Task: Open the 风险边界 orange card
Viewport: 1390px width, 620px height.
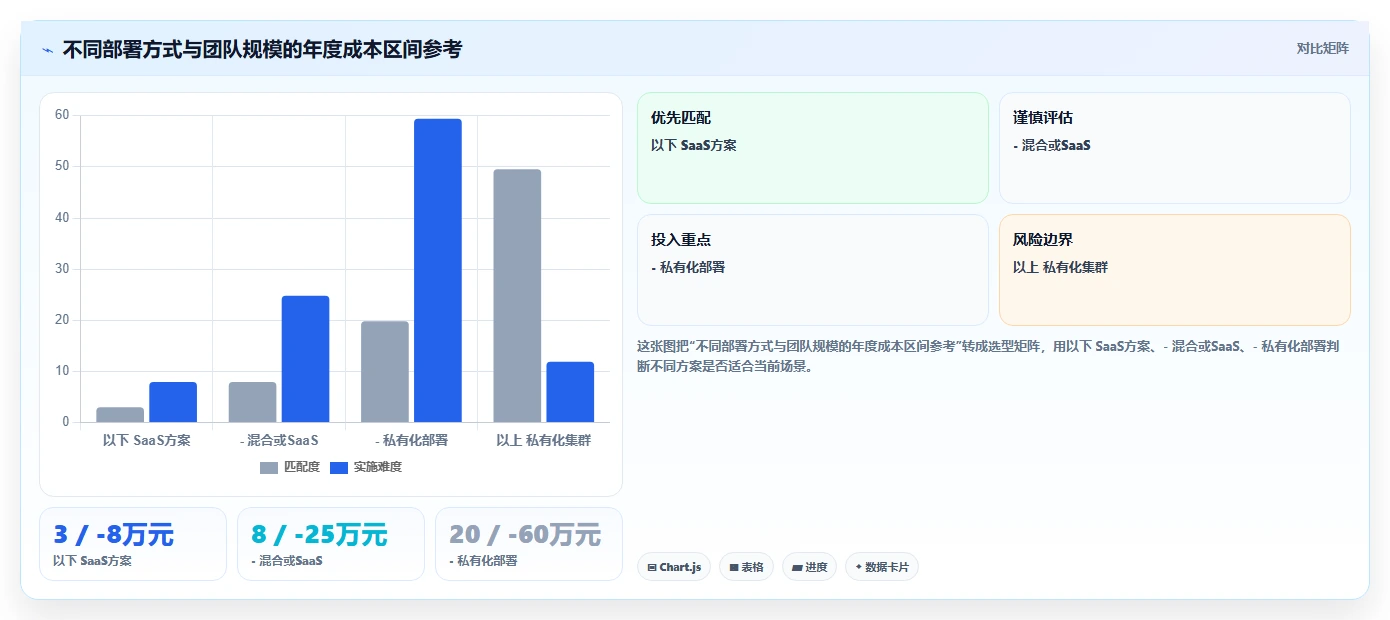Action: pos(1174,270)
